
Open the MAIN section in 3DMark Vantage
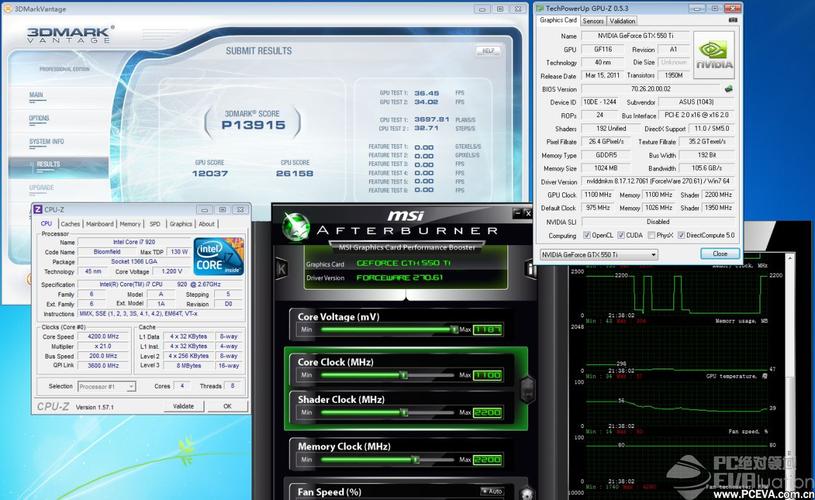(x=36, y=95)
